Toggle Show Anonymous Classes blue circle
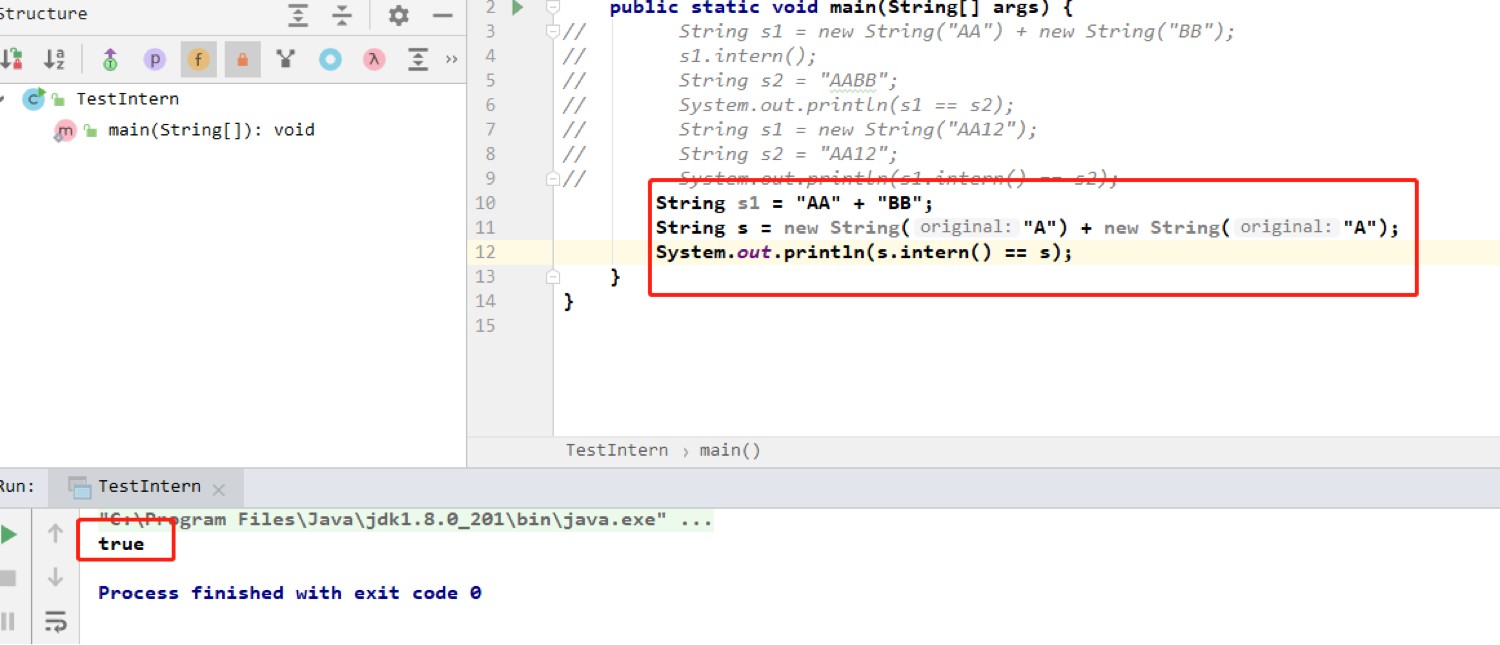 tap(330, 59)
